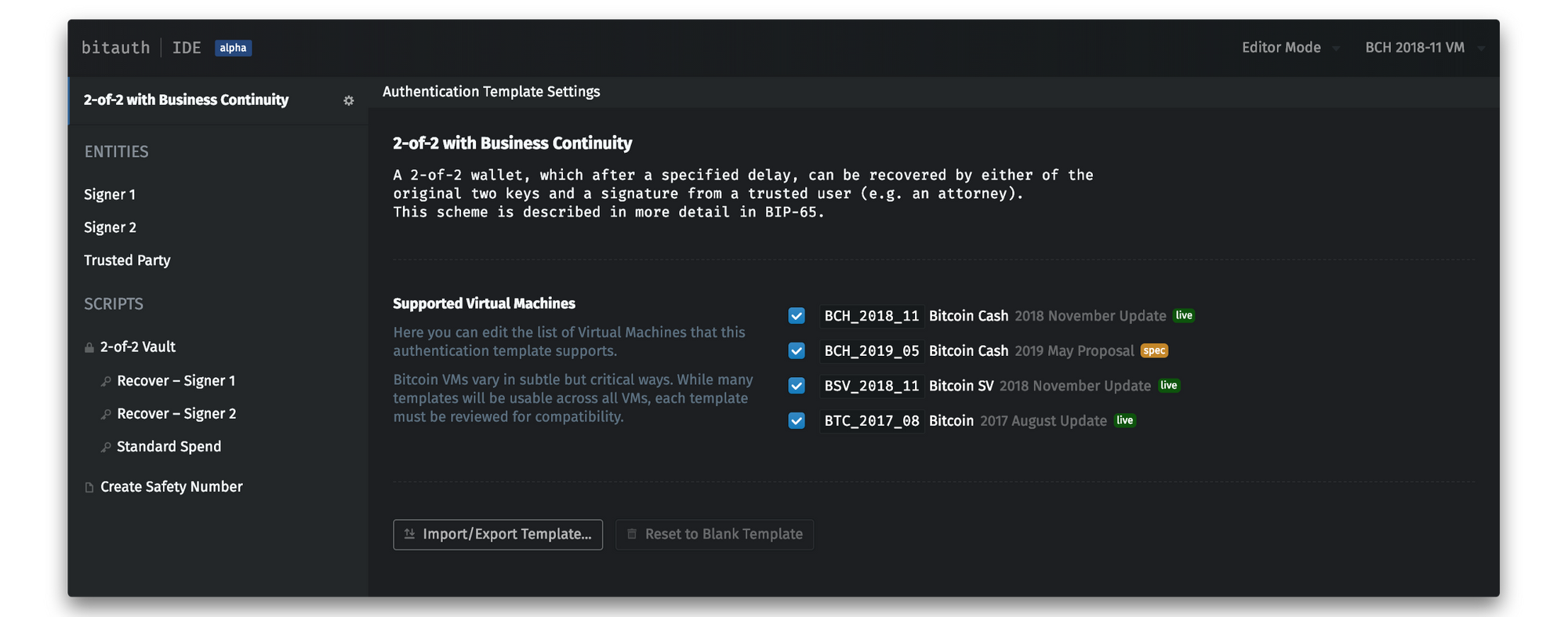The image size is (1568, 617).
Task: Click the import/export arrows icon
Action: (x=409, y=534)
